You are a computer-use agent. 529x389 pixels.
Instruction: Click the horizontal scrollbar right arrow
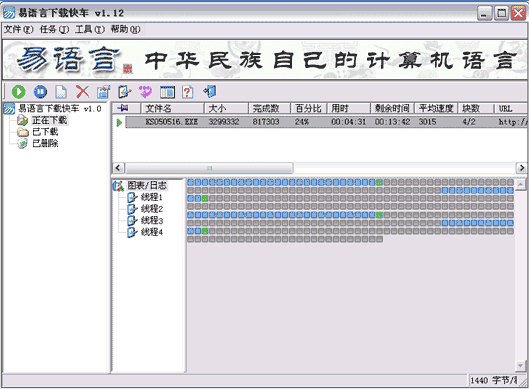(522, 167)
